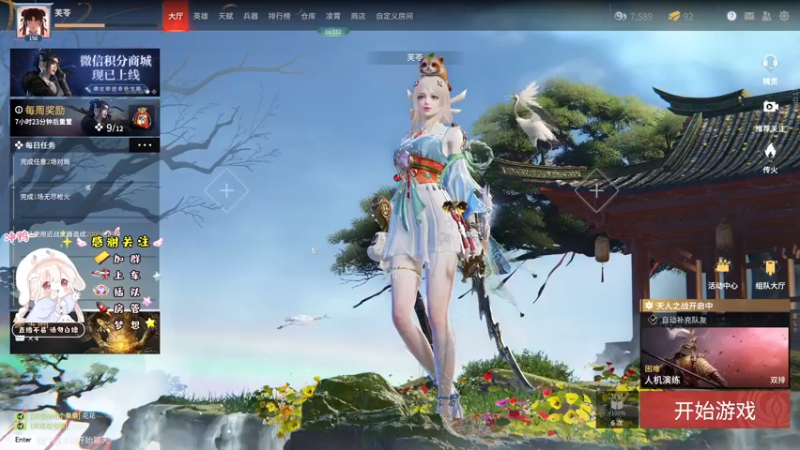The width and height of the screenshot is (800, 450).
Task: Open the 推荐关注 video camera icon
Action: point(770,107)
